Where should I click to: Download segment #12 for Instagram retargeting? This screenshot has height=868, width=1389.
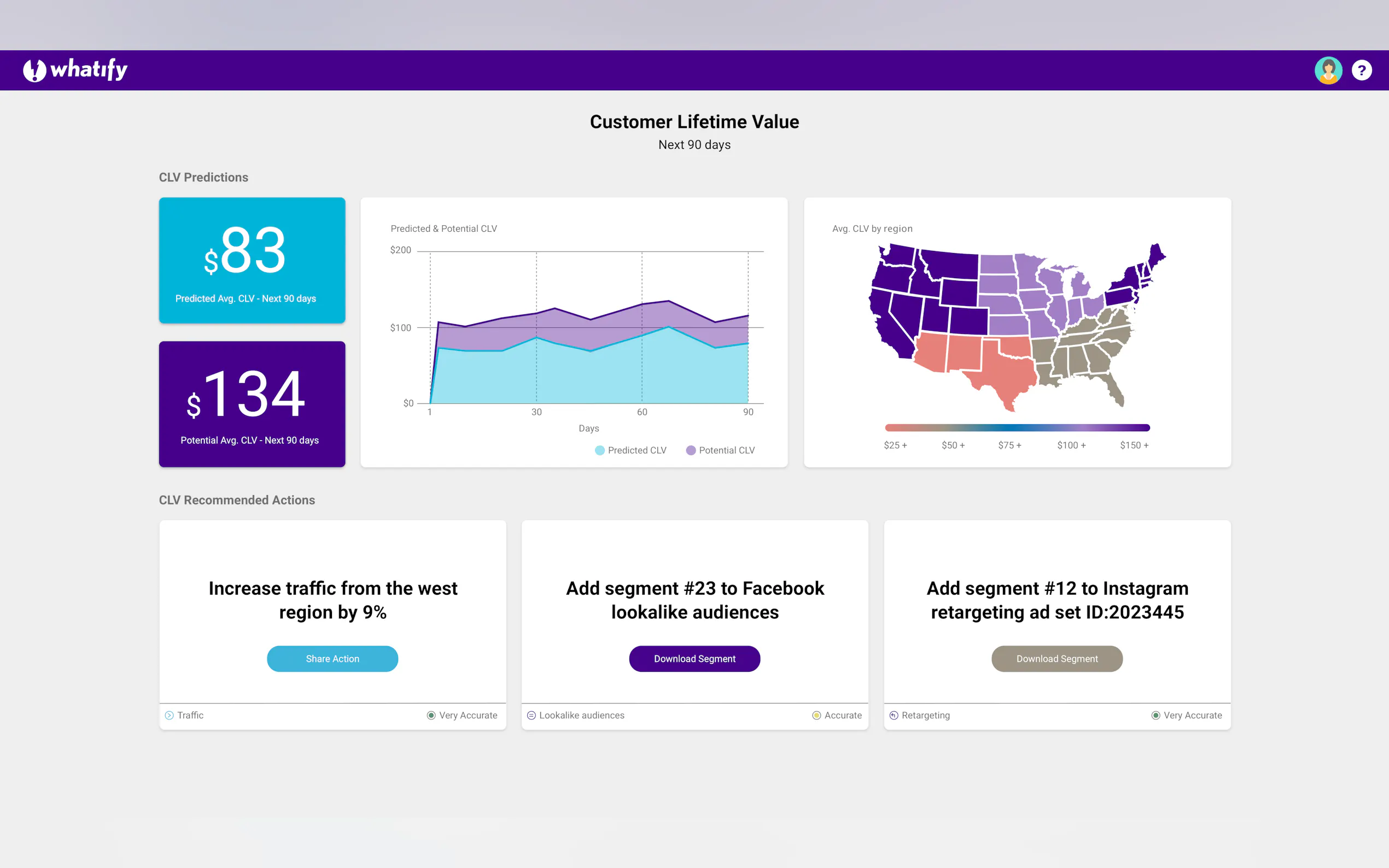[1057, 659]
